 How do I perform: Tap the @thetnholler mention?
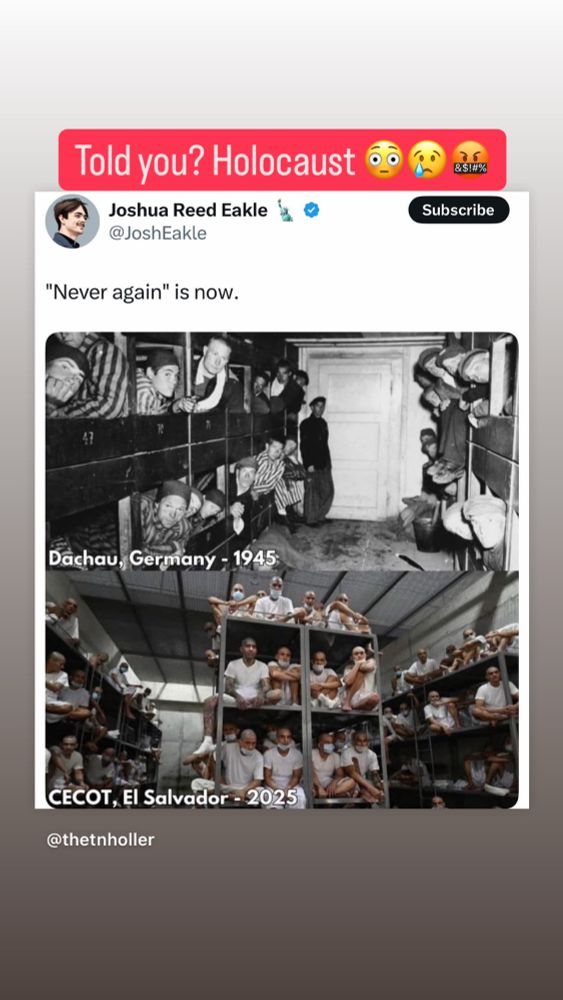pyautogui.click(x=100, y=840)
